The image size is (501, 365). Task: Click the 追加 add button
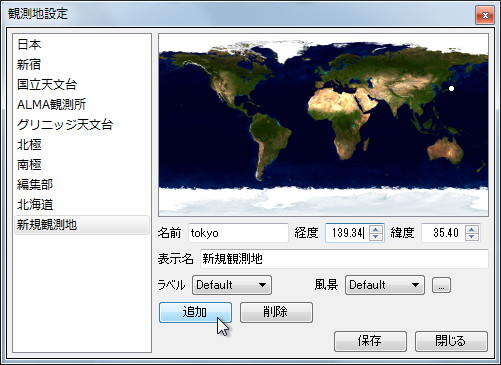click(195, 312)
